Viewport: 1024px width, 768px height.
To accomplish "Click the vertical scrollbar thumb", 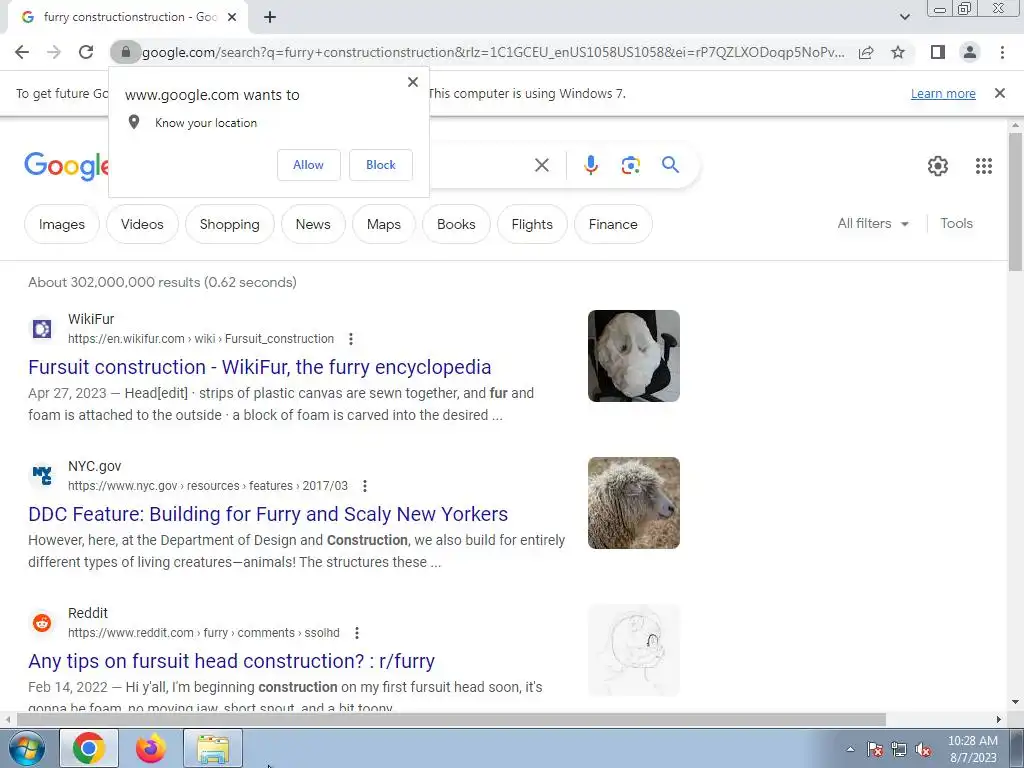I will click(x=1015, y=202).
